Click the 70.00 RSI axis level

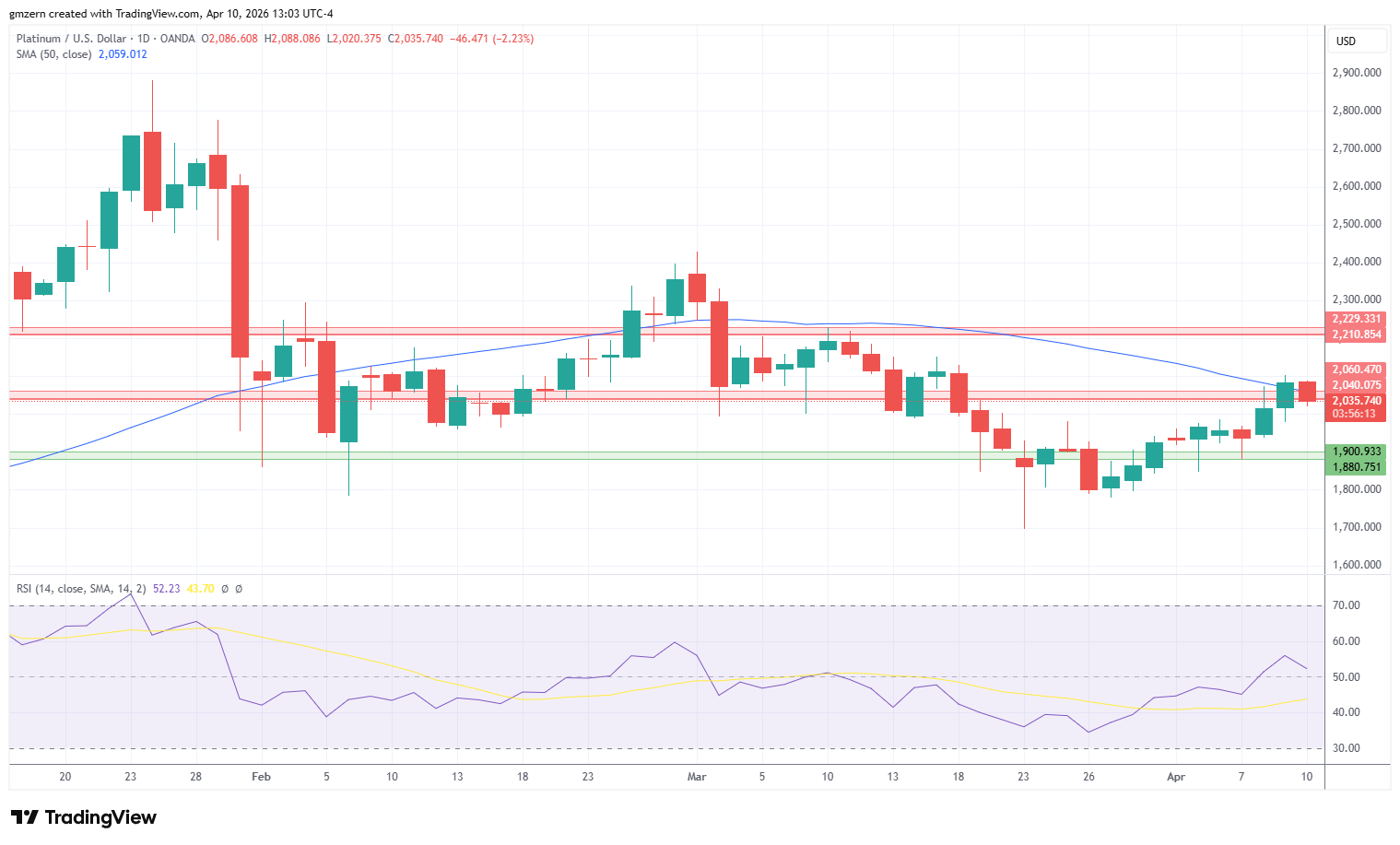1347,605
